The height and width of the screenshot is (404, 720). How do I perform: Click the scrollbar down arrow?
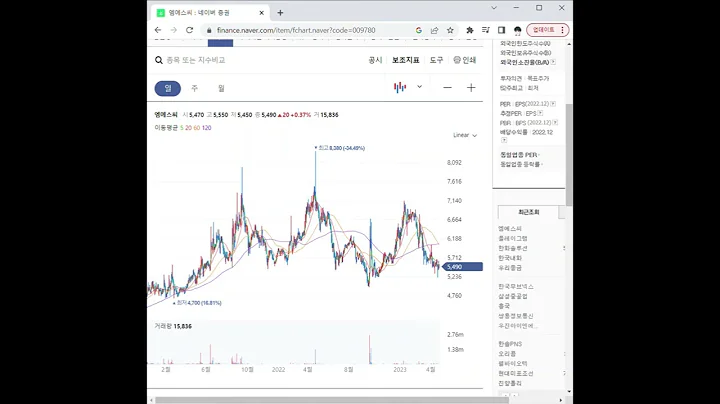click(569, 392)
